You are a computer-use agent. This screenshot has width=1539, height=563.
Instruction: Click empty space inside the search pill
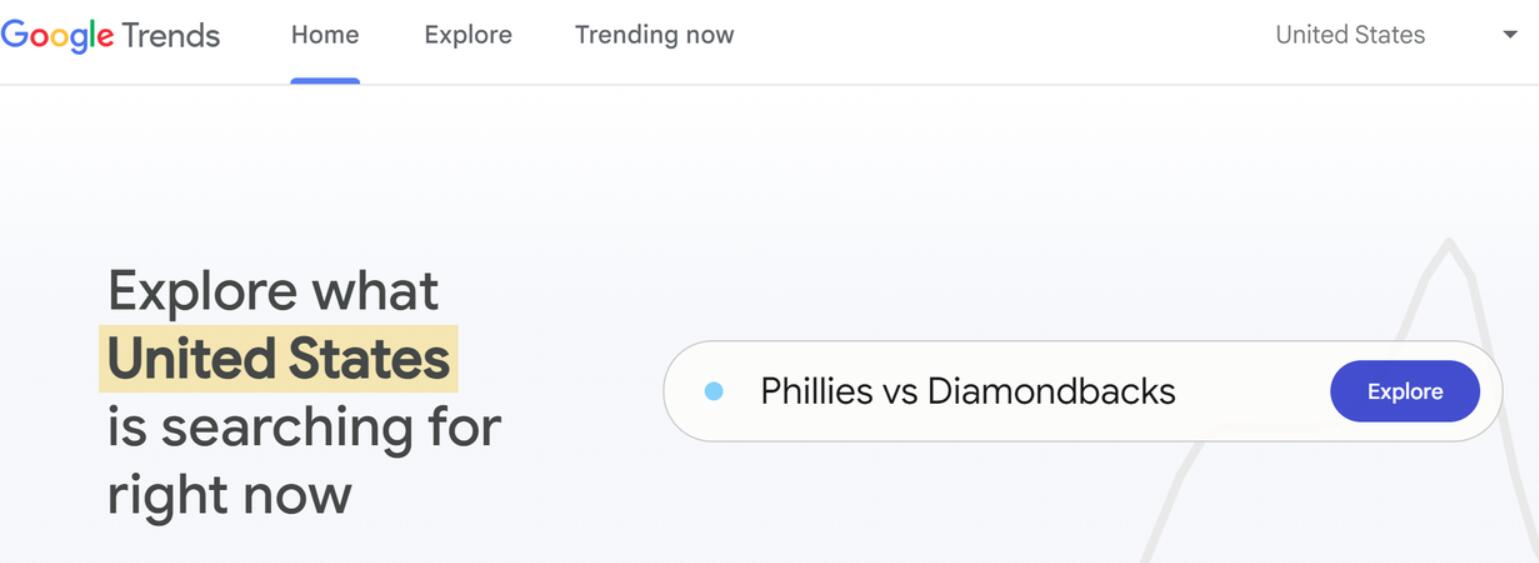[1250, 391]
